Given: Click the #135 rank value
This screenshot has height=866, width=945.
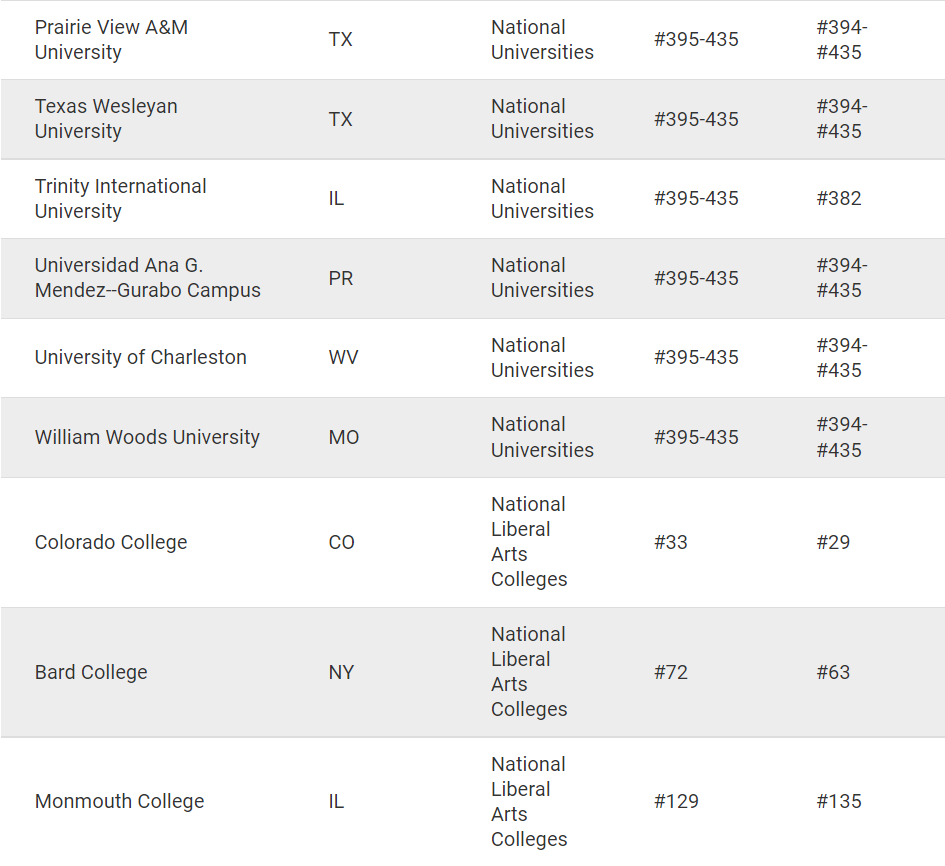Looking at the screenshot, I should [x=838, y=801].
